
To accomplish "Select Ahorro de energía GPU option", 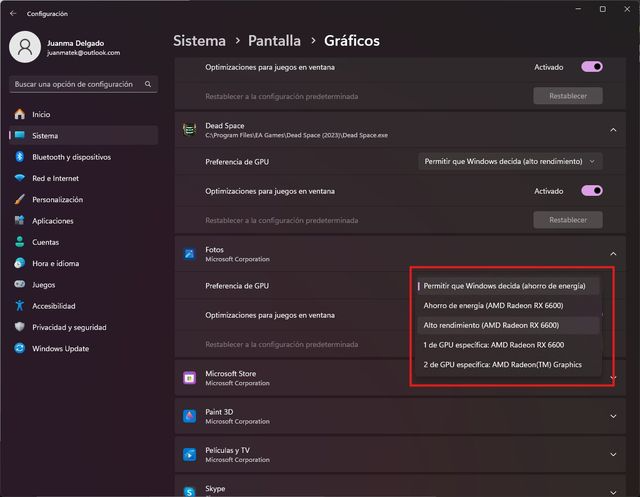I will tap(490, 305).
